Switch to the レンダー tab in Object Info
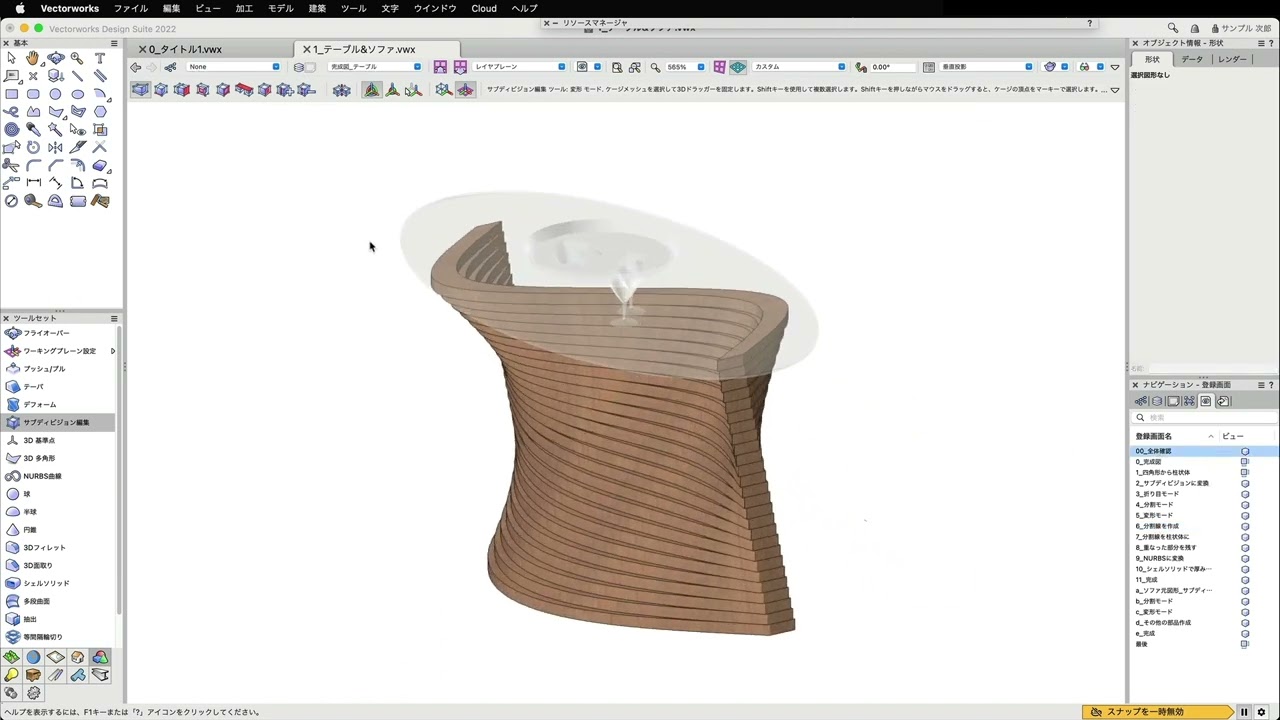The height and width of the screenshot is (720, 1280). pos(1232,59)
